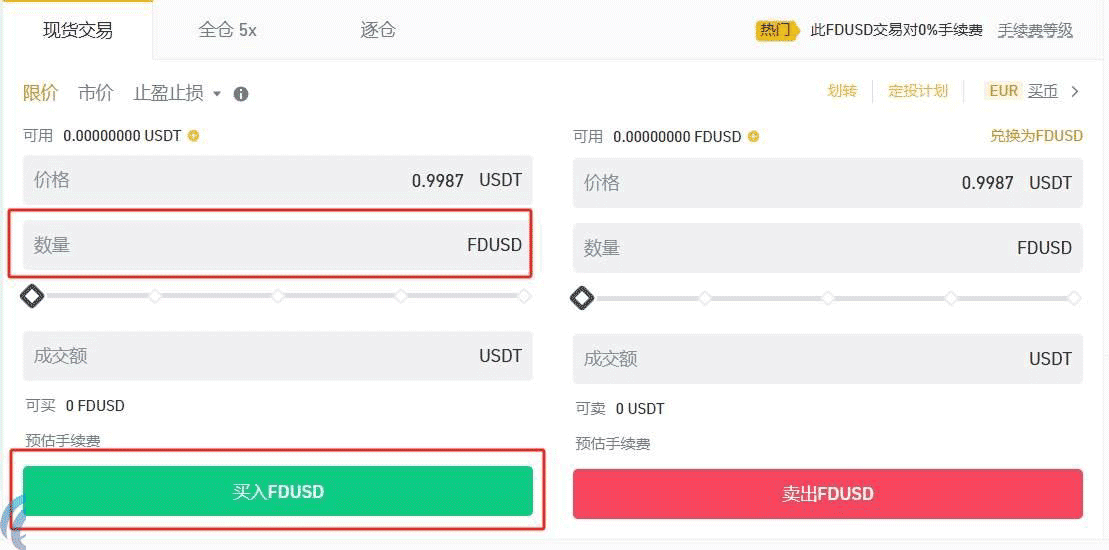This screenshot has height=550, width=1109.
Task: Click the right arrow after 买币
Action: 1075,91
